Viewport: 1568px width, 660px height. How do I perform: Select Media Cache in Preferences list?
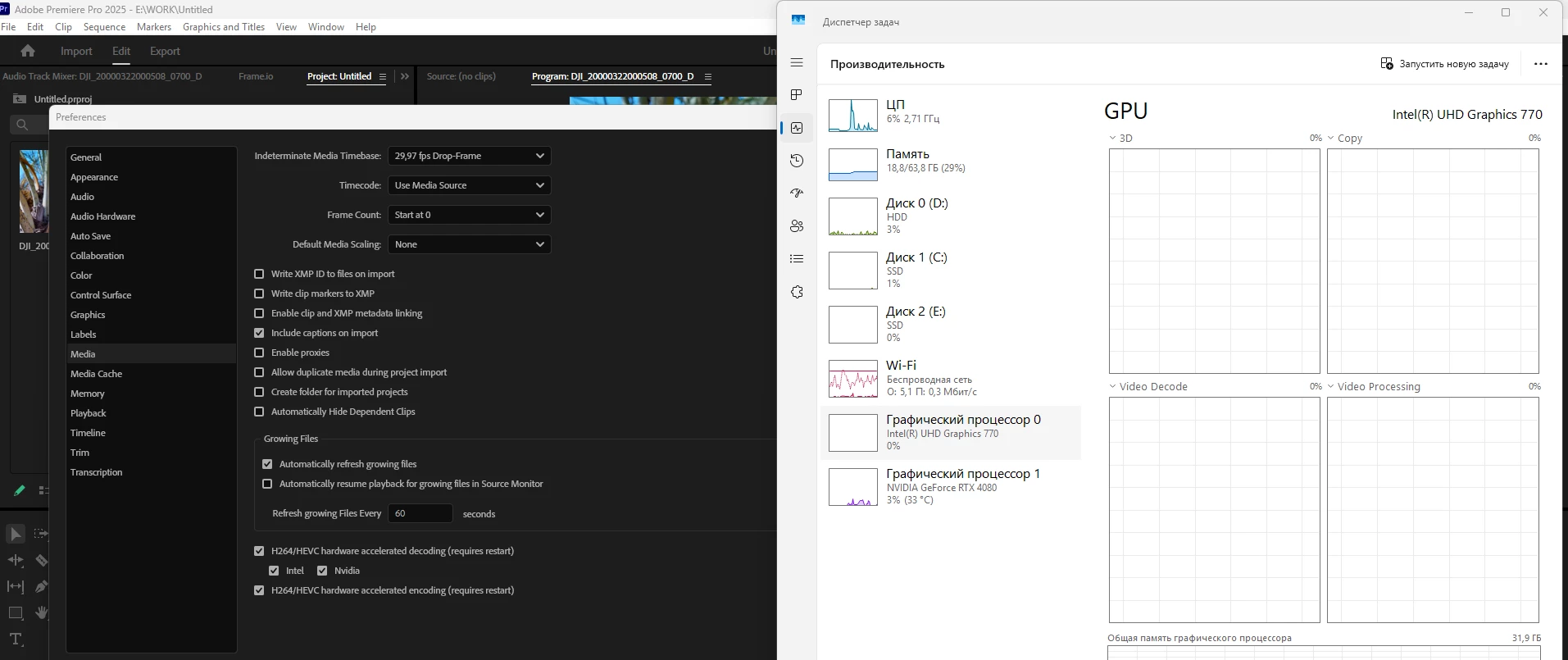coord(151,374)
